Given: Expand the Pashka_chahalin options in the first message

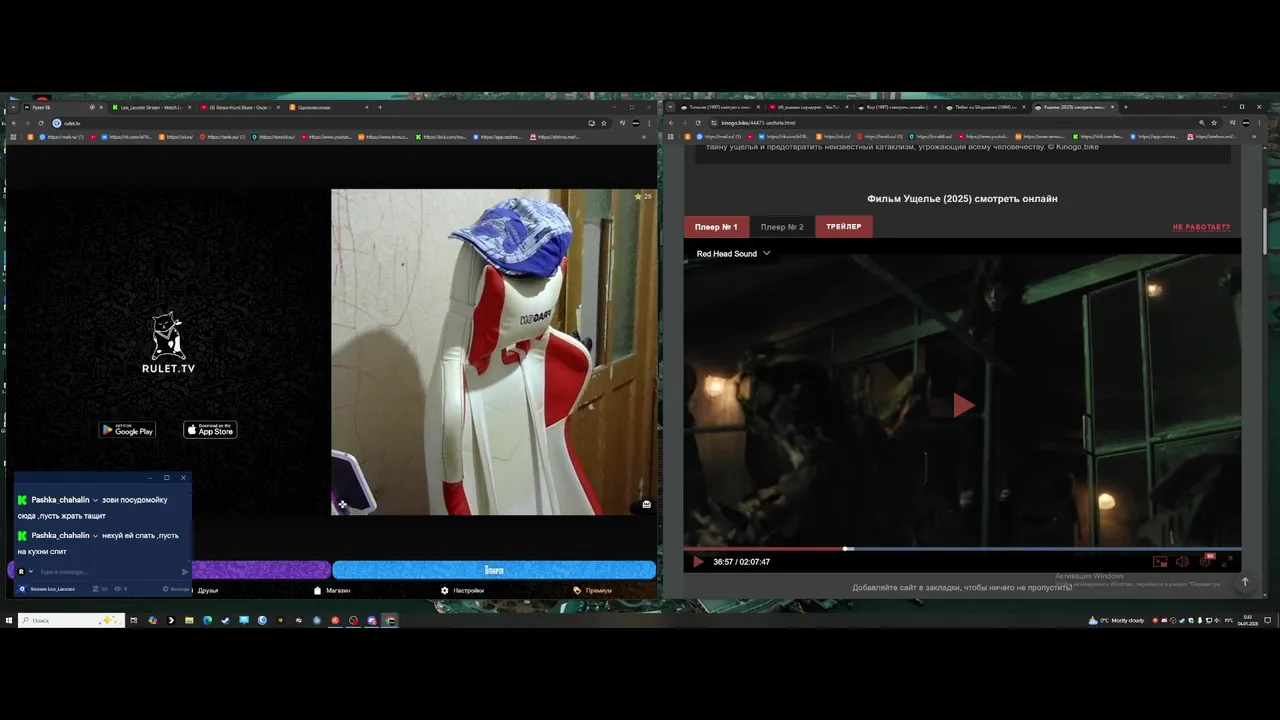Looking at the screenshot, I should (x=95, y=500).
